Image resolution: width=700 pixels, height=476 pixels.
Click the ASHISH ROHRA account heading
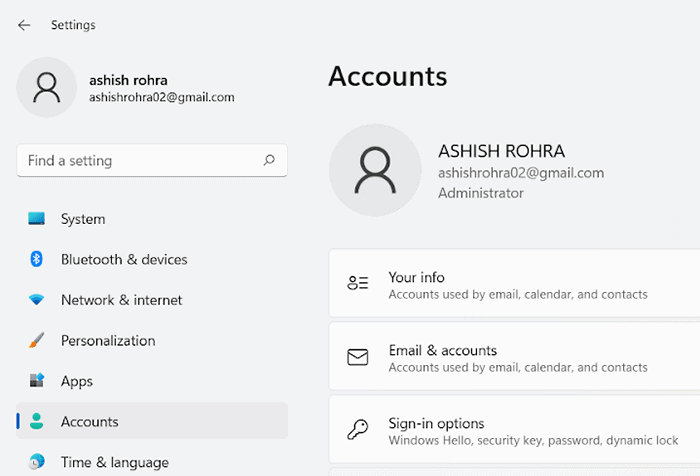coord(501,151)
